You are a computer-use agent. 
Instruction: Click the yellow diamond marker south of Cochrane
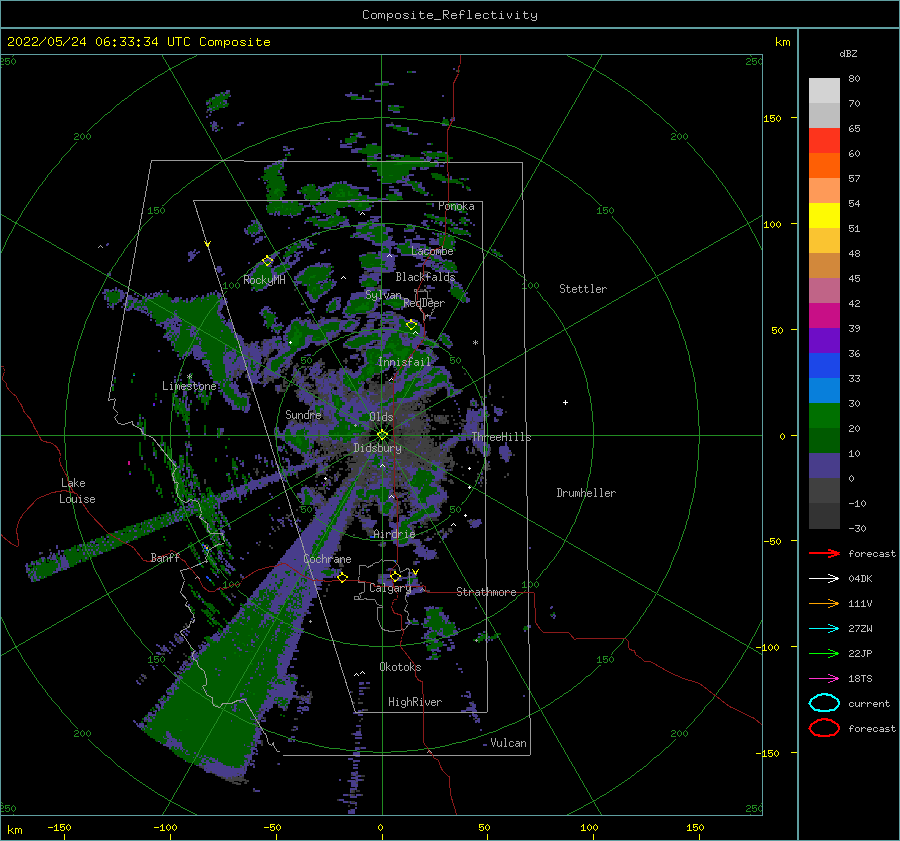343,577
